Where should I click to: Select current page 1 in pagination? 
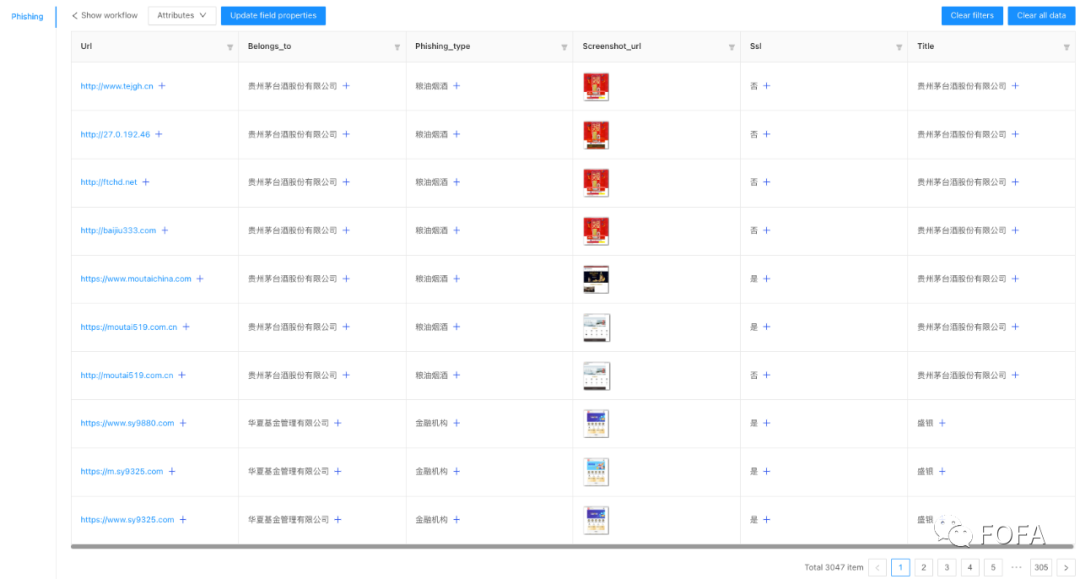[x=900, y=567]
